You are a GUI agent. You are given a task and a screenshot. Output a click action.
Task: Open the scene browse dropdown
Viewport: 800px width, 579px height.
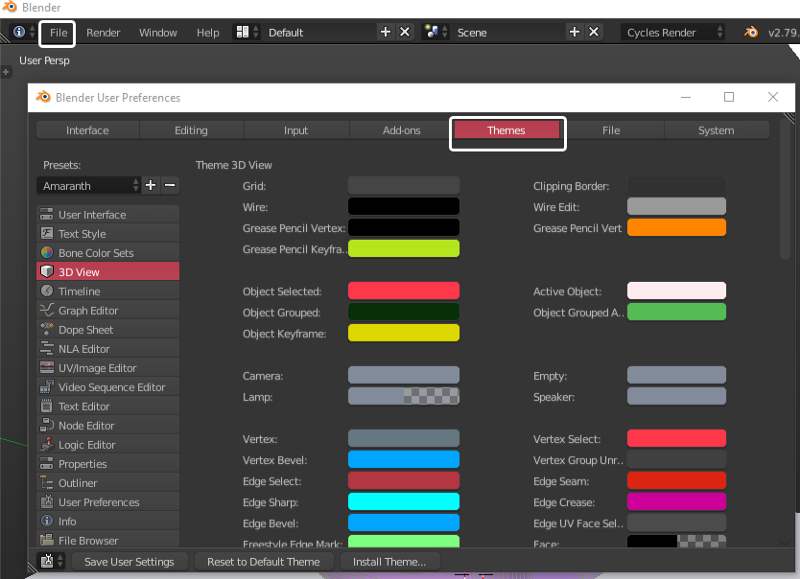click(x=435, y=32)
